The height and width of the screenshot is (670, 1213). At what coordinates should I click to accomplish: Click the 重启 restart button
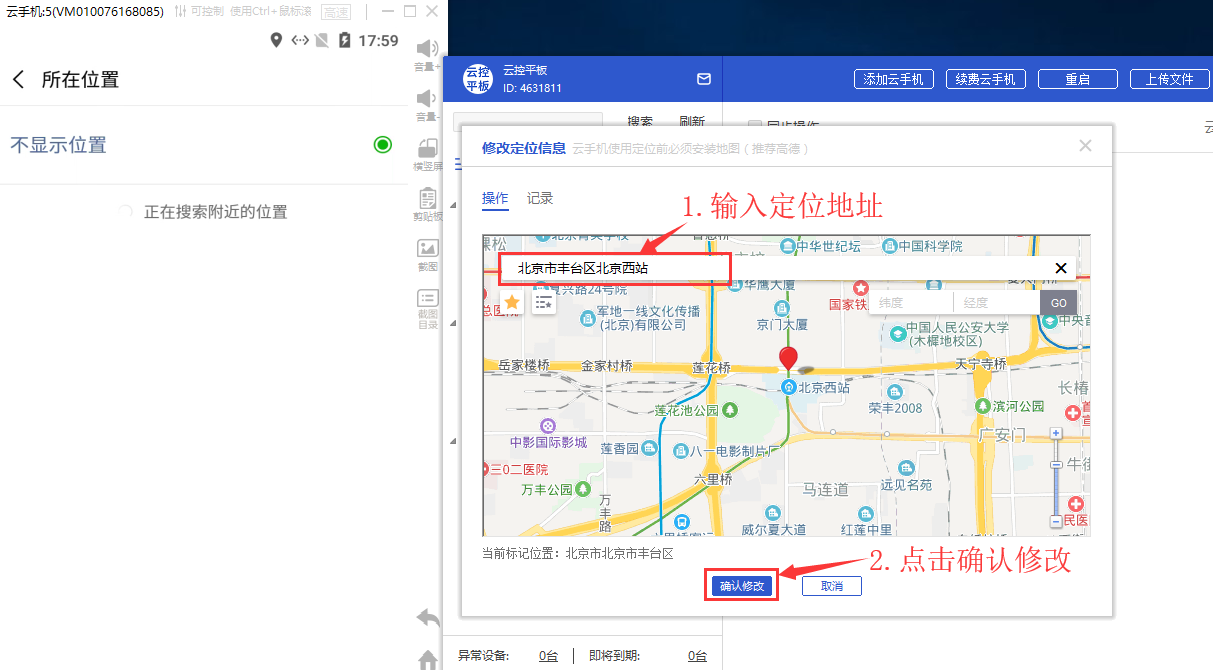click(1077, 79)
